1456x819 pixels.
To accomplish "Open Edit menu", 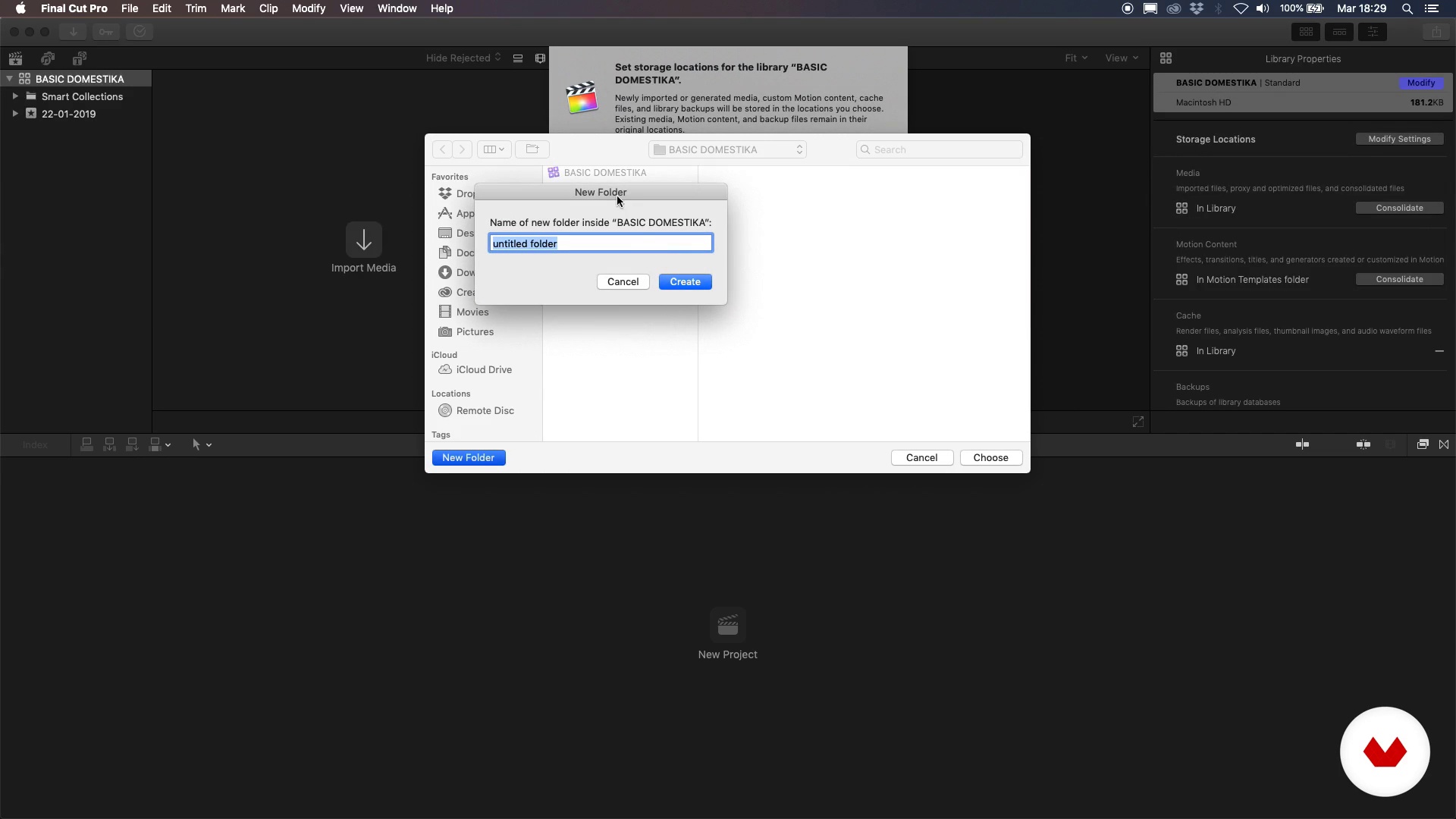I will pos(162,8).
